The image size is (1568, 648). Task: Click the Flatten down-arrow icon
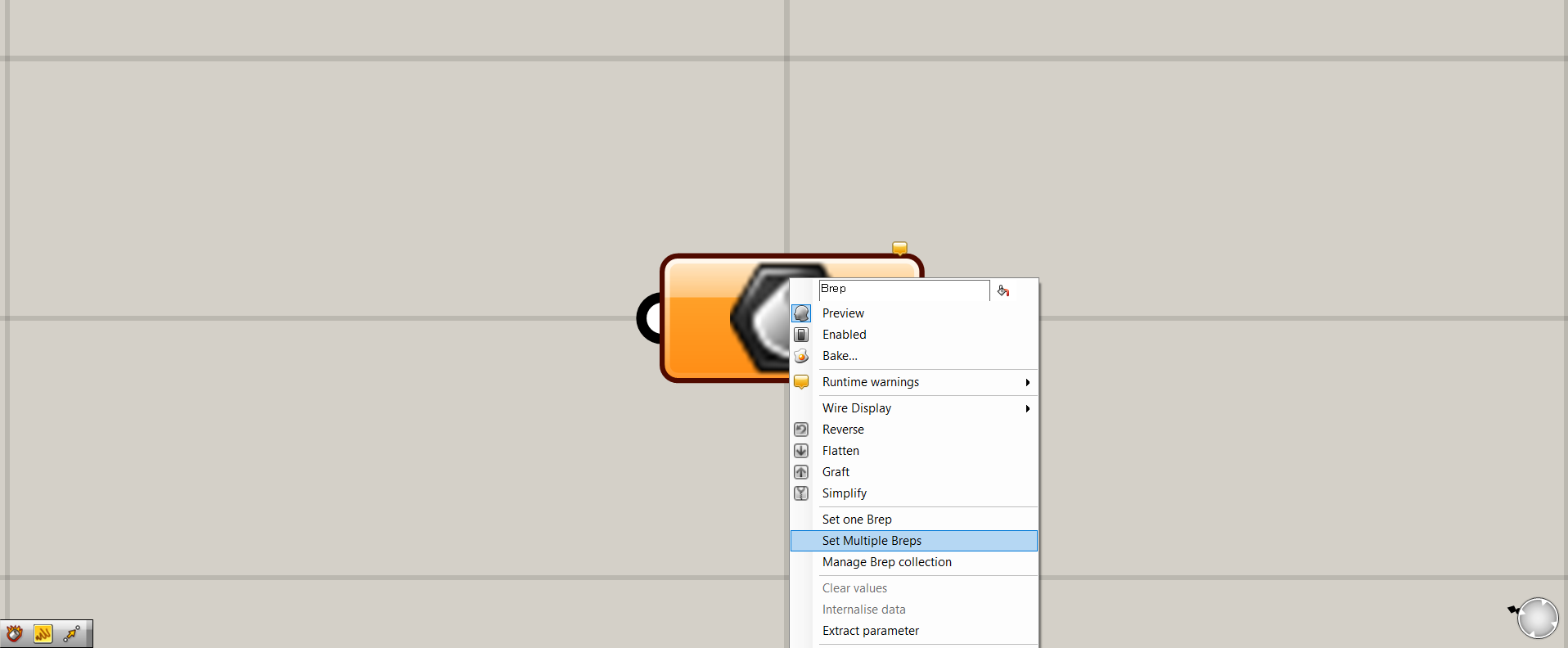point(801,451)
